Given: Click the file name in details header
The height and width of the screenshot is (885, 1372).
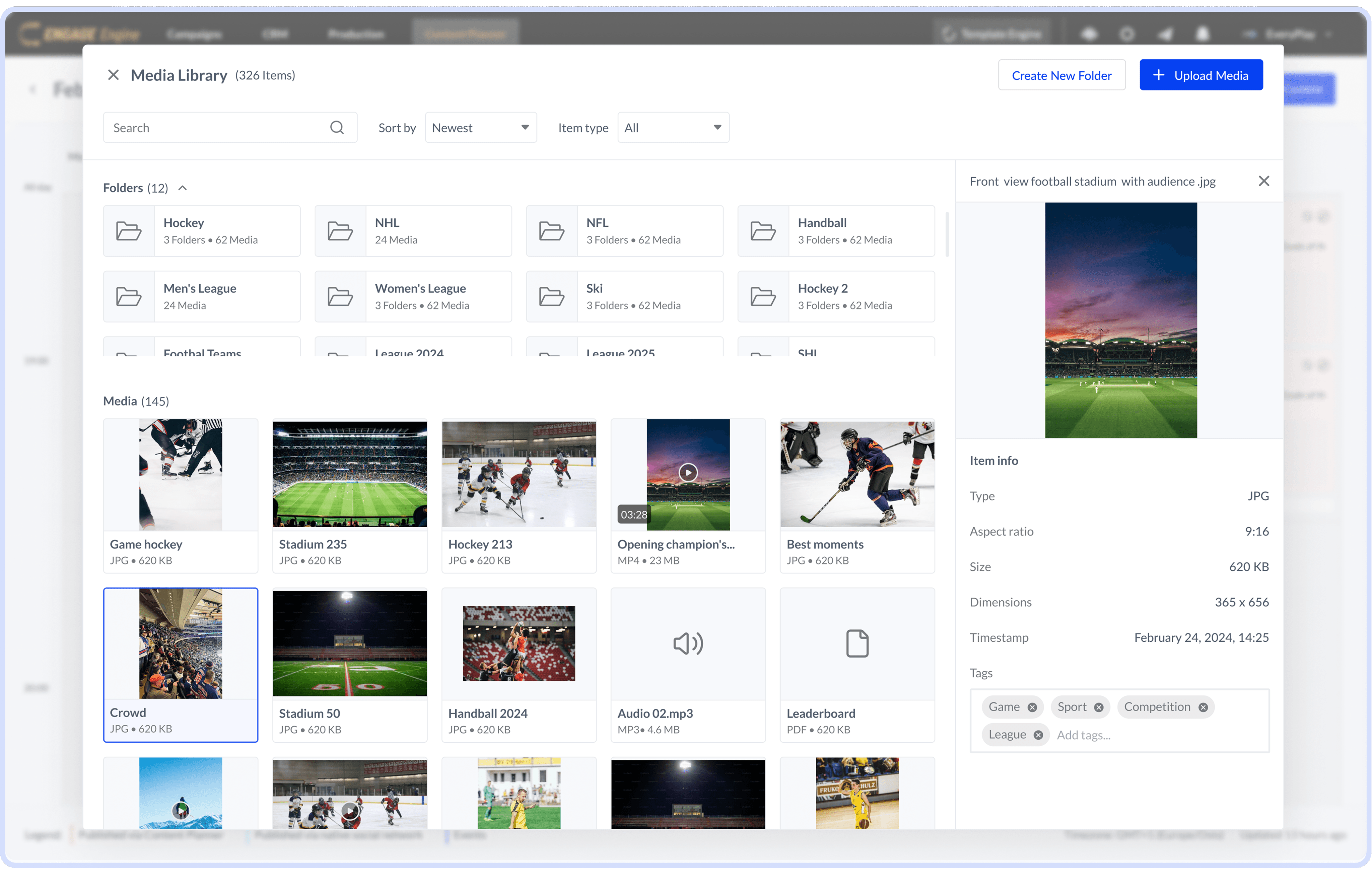Looking at the screenshot, I should pyautogui.click(x=1092, y=182).
